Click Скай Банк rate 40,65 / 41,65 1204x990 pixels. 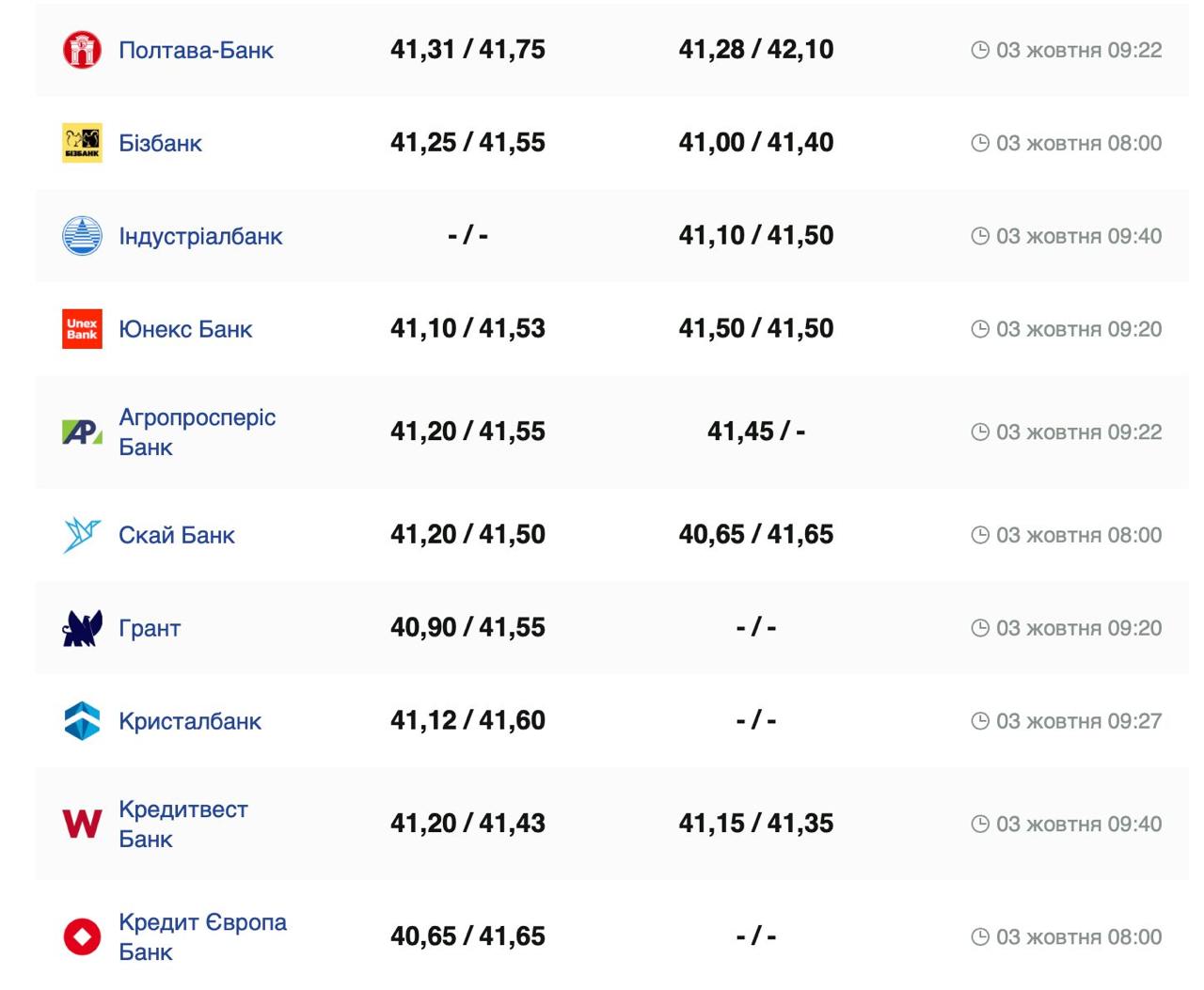pos(755,535)
